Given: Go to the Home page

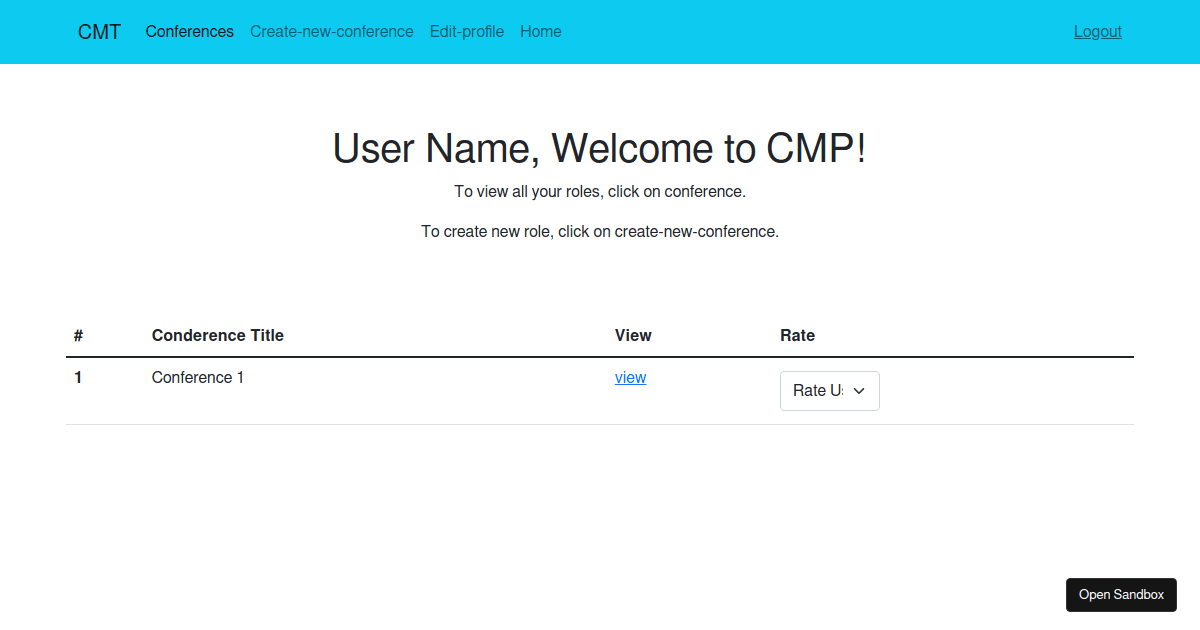Looking at the screenshot, I should click(x=540, y=31).
